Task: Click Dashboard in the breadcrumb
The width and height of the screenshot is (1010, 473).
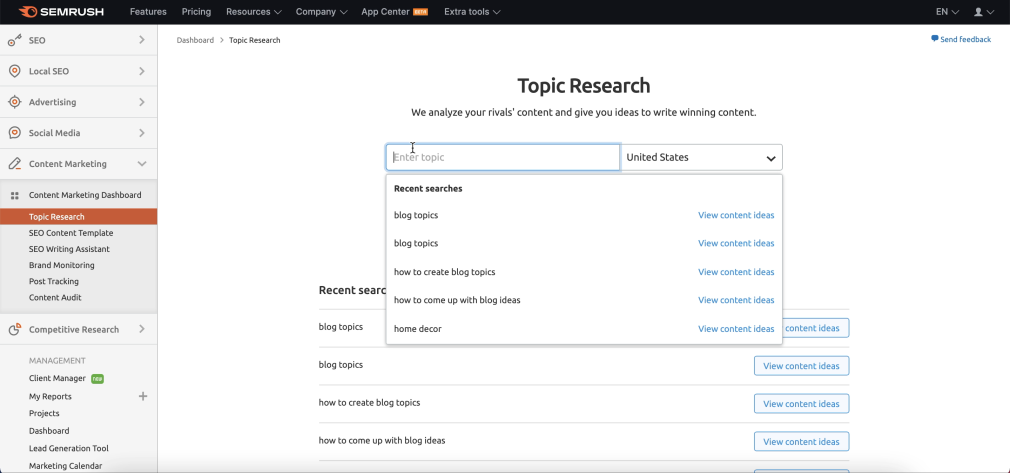Action: pyautogui.click(x=195, y=40)
